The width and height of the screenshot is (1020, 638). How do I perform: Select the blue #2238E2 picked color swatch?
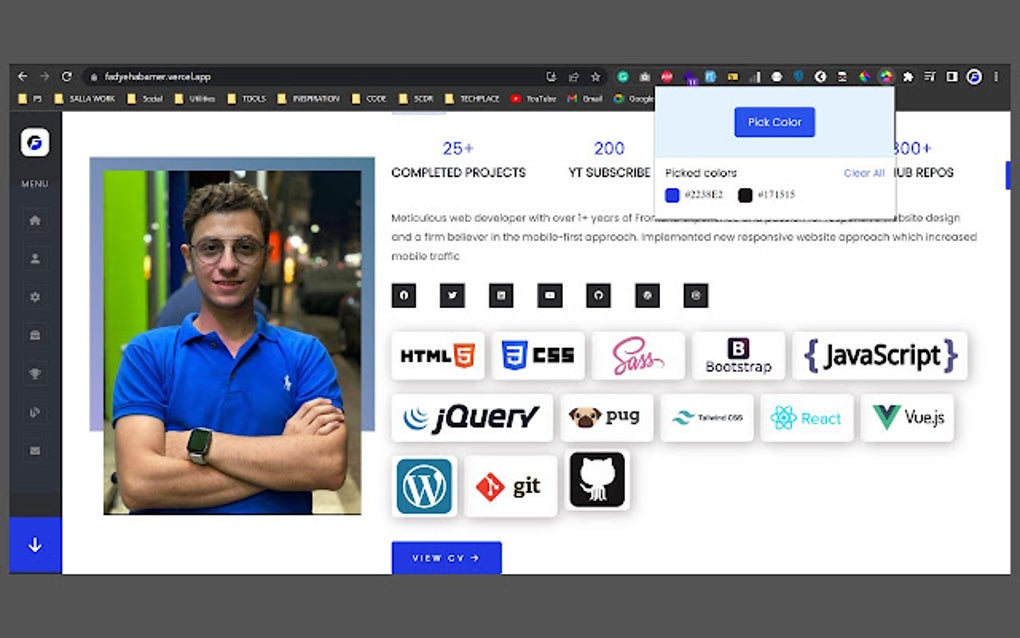coord(672,195)
